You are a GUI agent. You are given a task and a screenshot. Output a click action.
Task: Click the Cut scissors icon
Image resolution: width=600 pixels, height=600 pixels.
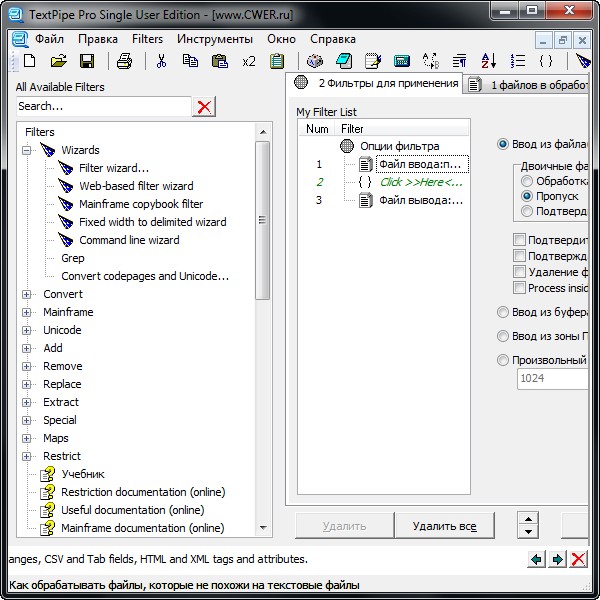pos(161,62)
